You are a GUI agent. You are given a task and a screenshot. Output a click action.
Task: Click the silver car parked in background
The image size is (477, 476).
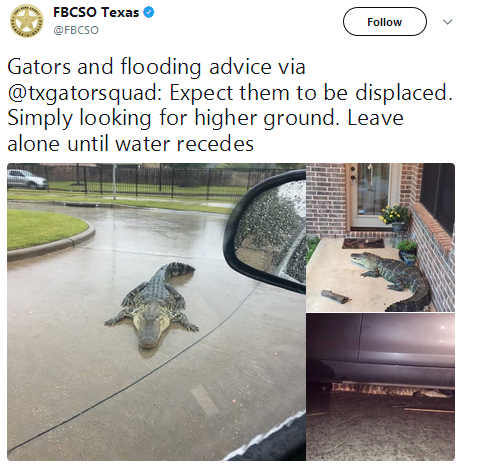coord(27,179)
